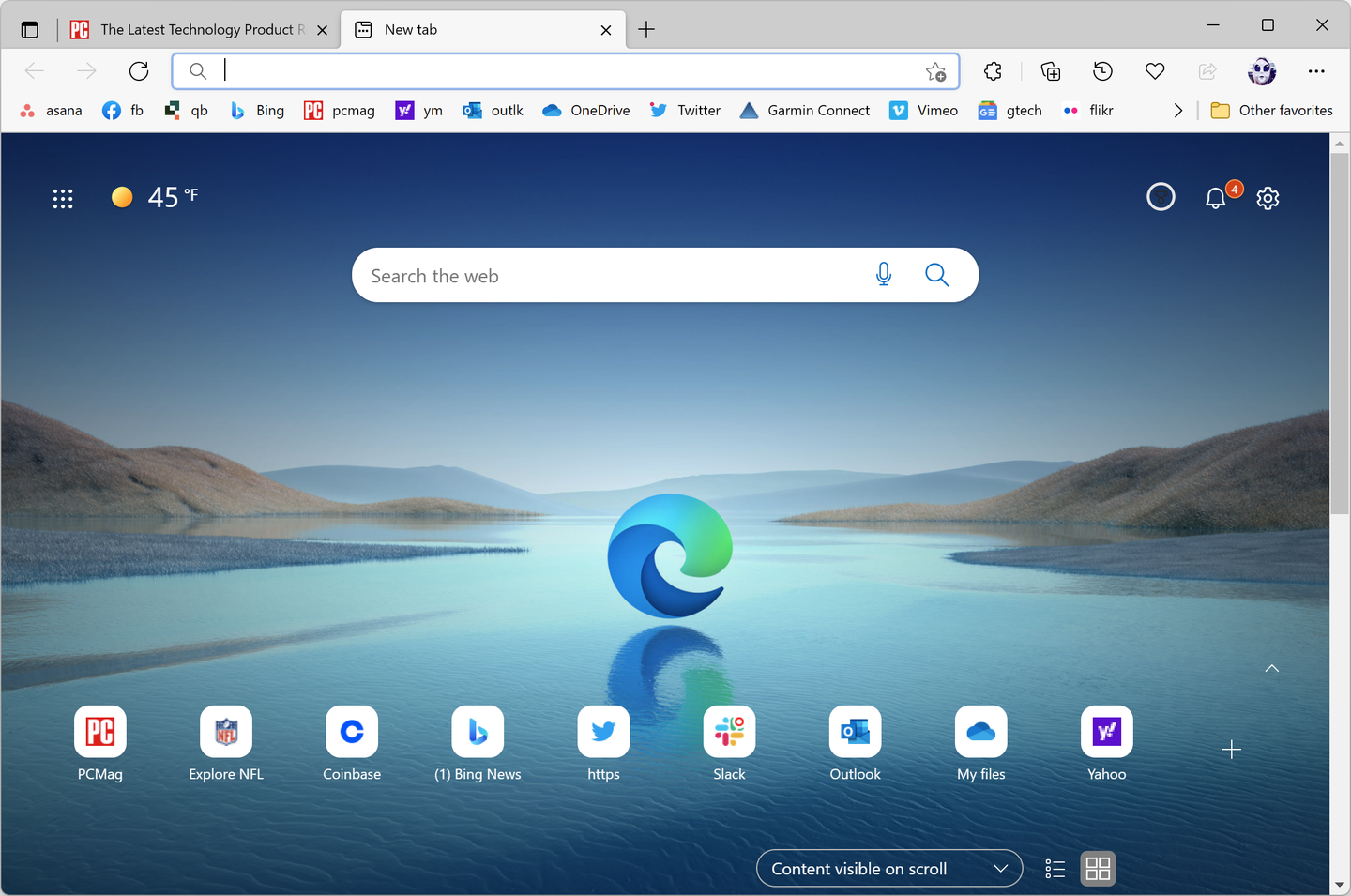Collapse the page with the up chevron
This screenshot has width=1351, height=896.
click(x=1271, y=668)
